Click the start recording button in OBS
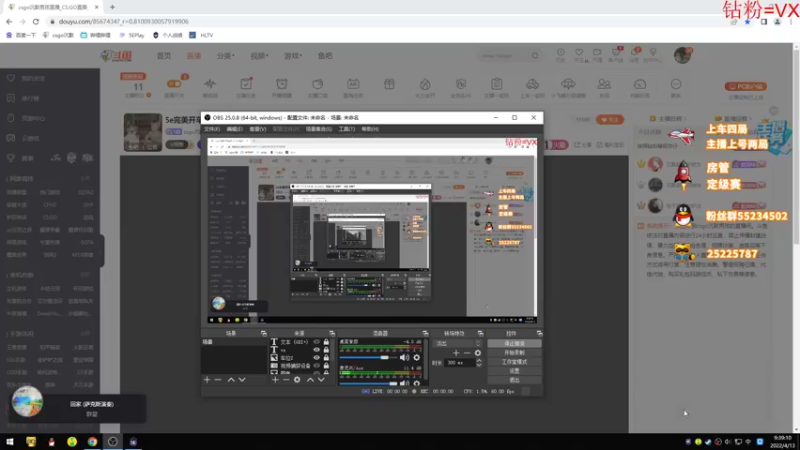This screenshot has width=800, height=450. pos(514,353)
